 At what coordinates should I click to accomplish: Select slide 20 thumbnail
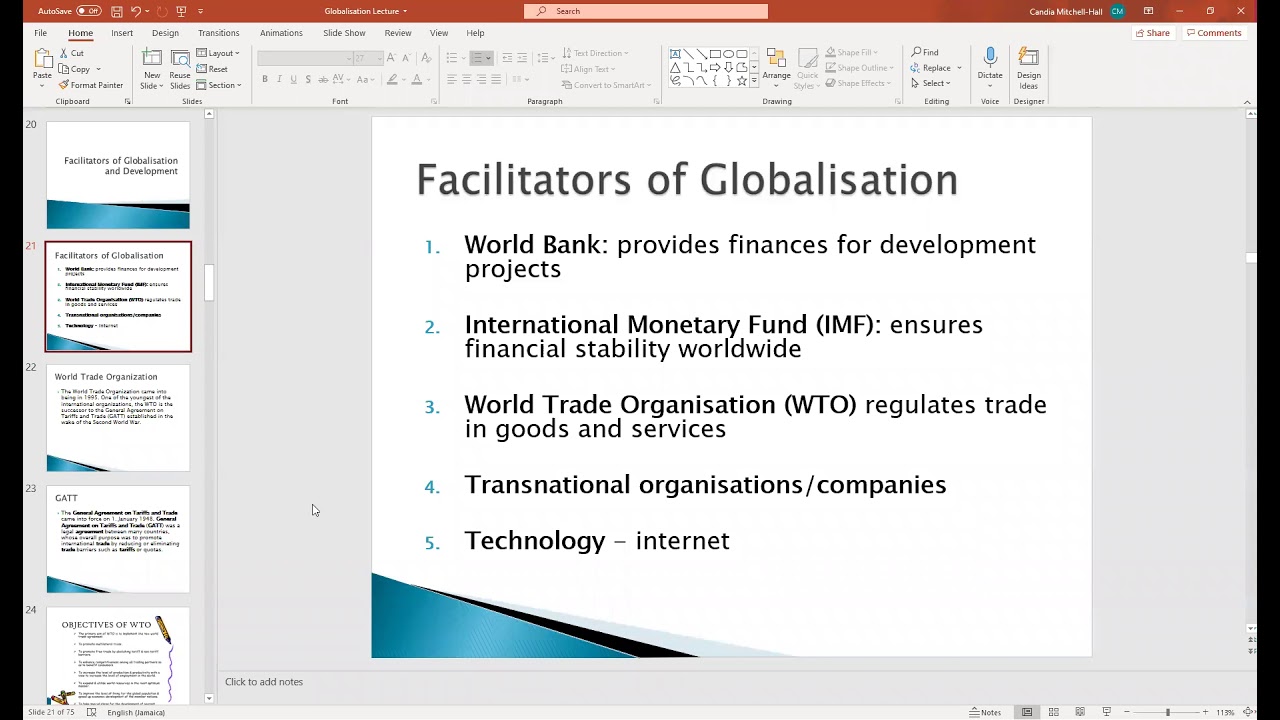118,175
